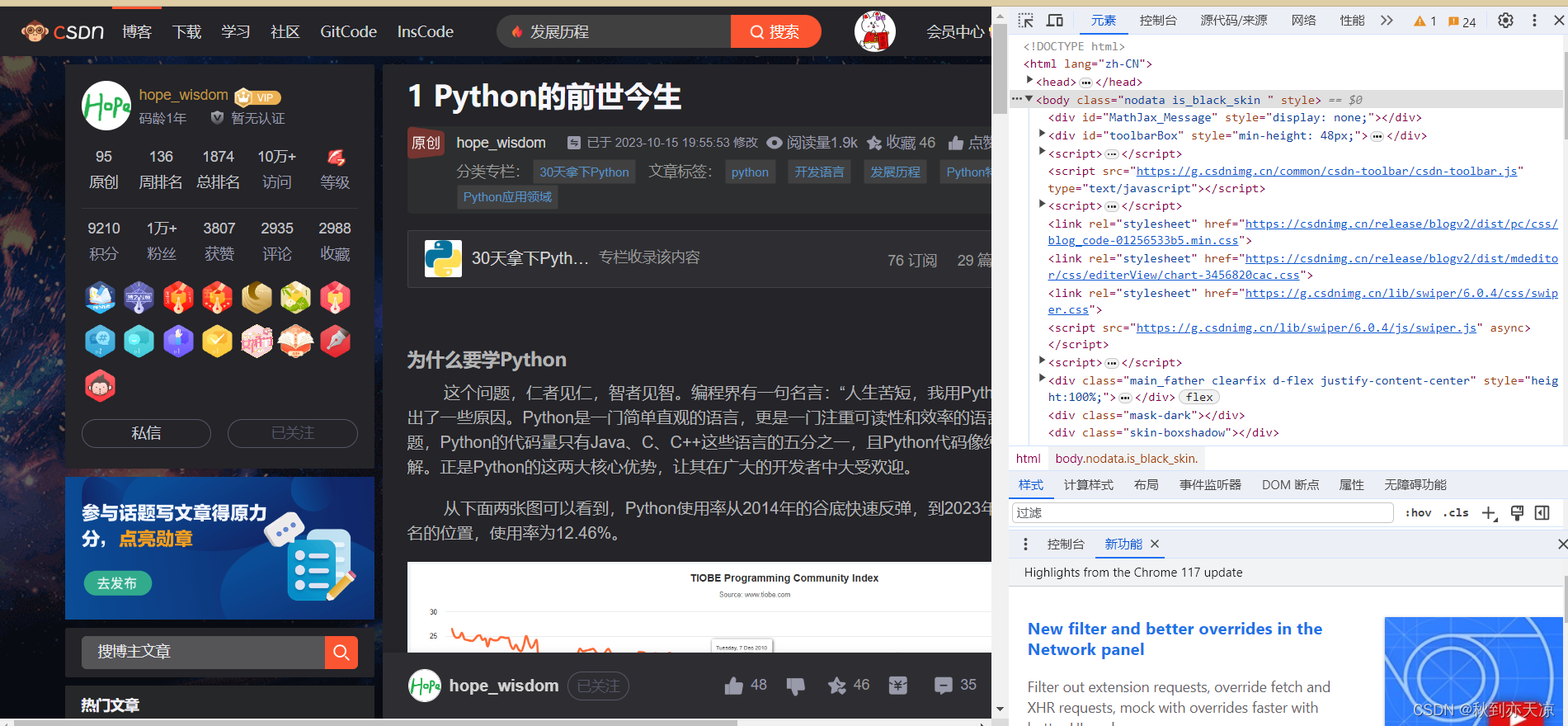Click the star favorite icon showing 46
The image size is (1568, 726).
click(837, 686)
